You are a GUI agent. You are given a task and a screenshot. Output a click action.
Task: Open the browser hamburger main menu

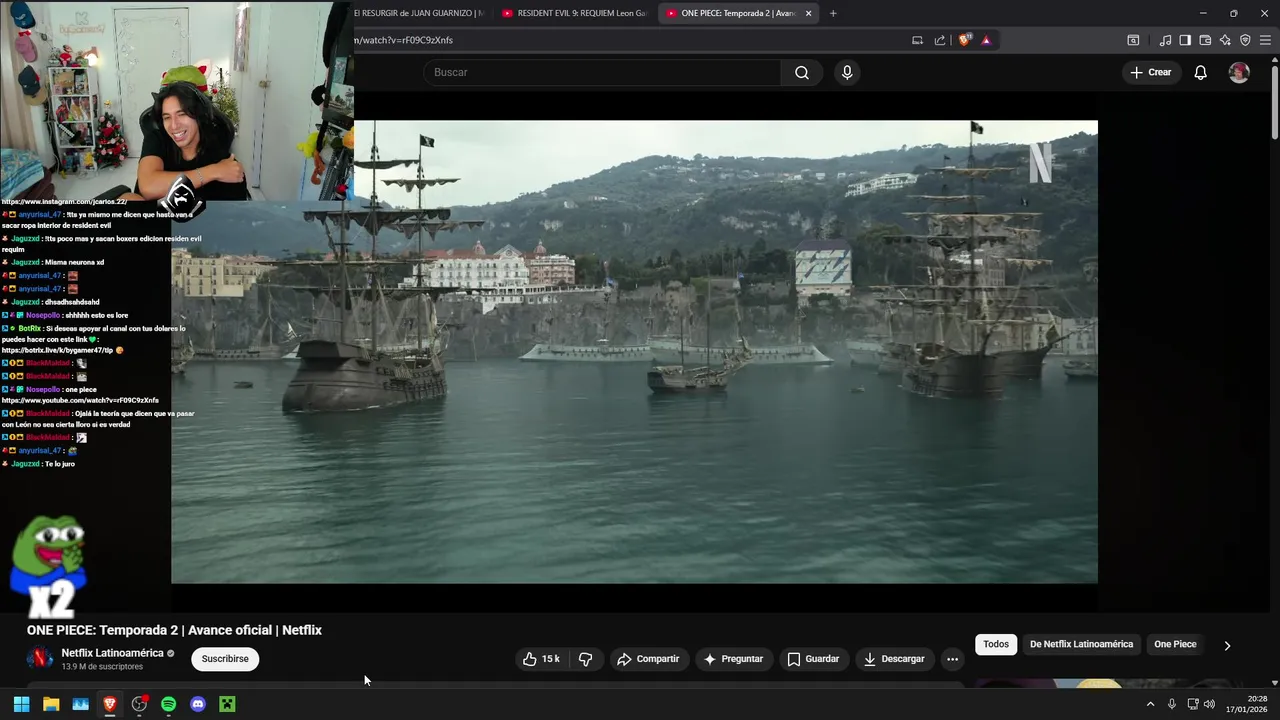click(1265, 40)
